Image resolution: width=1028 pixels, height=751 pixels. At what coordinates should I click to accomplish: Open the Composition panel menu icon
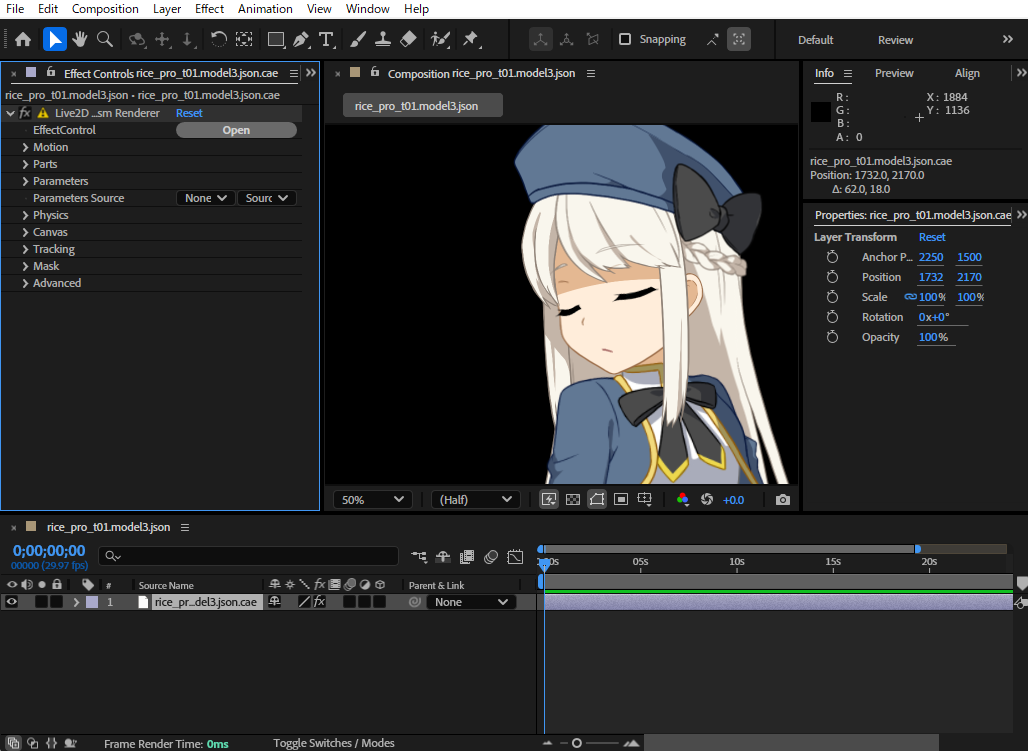pos(591,73)
